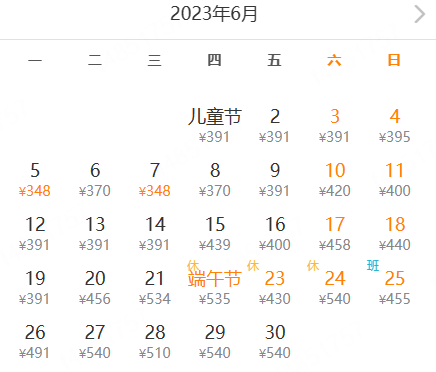
Task: Select workday June 25 priced ¥455
Action: pos(395,288)
